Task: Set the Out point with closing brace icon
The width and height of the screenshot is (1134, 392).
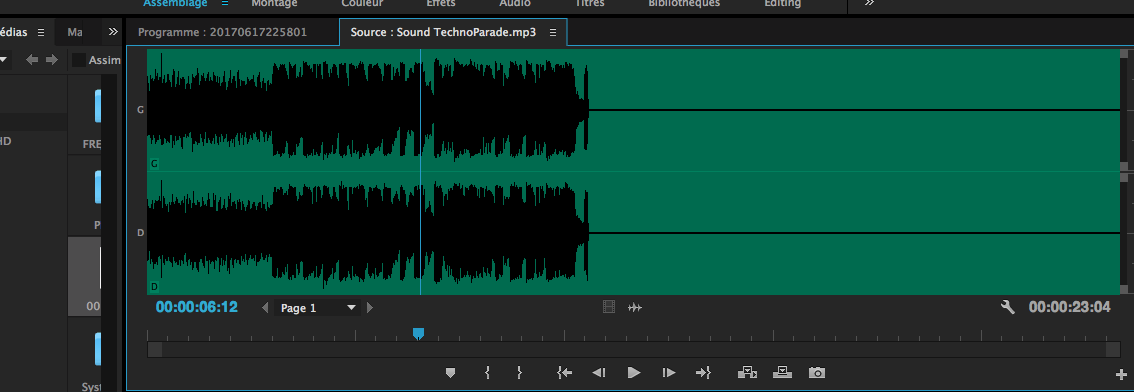Action: coord(519,372)
